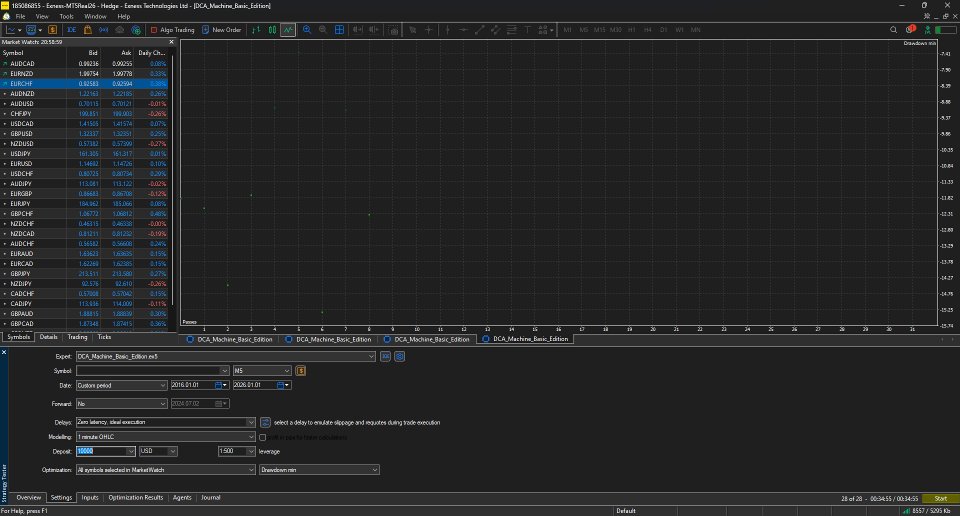The width and height of the screenshot is (960, 516).
Task: Open the File menu
Action: coord(20,17)
